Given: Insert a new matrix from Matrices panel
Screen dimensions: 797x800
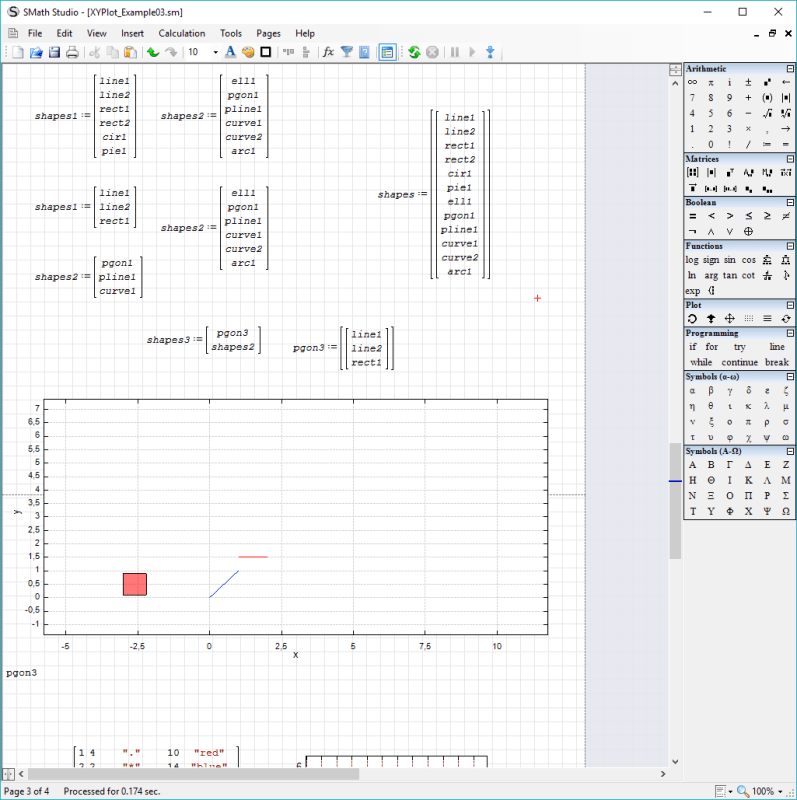Looking at the screenshot, I should pyautogui.click(x=692, y=173).
